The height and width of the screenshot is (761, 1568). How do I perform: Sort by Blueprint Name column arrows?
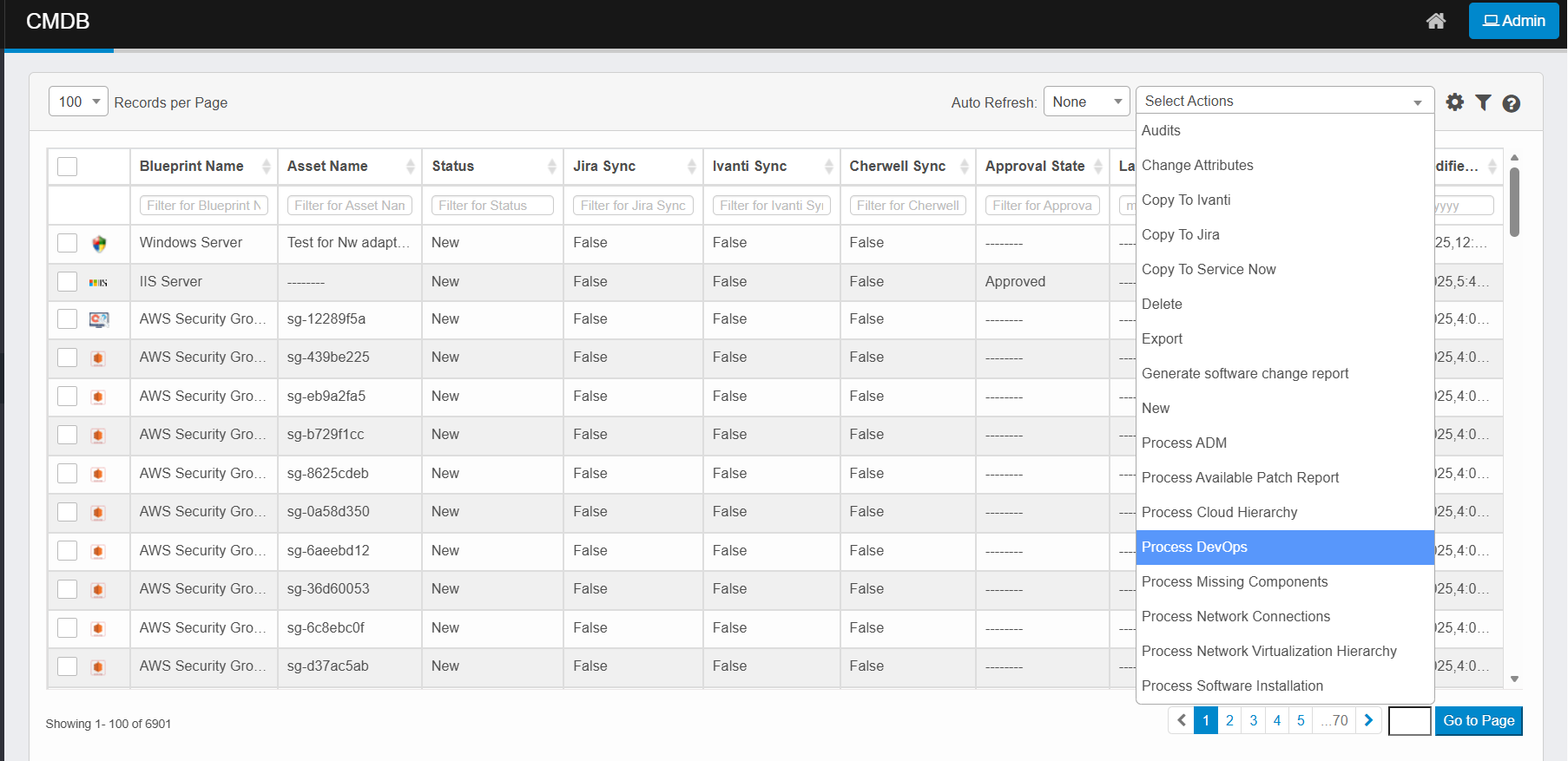(266, 167)
